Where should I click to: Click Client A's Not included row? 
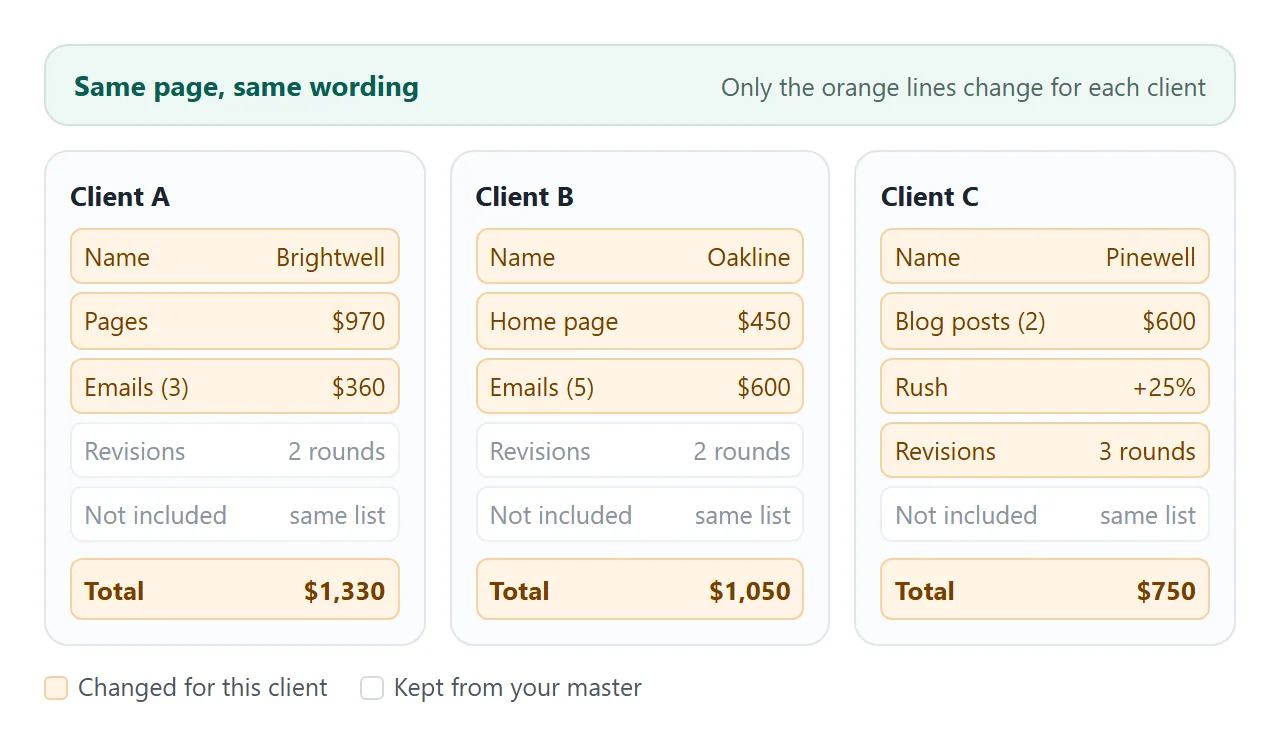click(235, 515)
